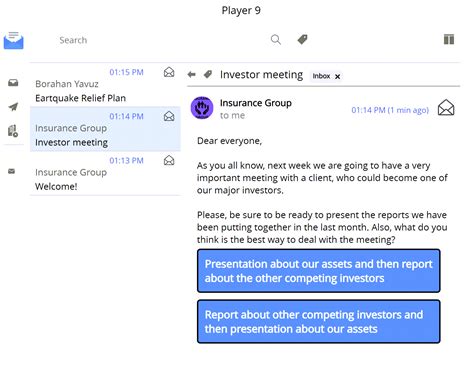
Task: Go back using the left arrow
Action: [x=191, y=74]
